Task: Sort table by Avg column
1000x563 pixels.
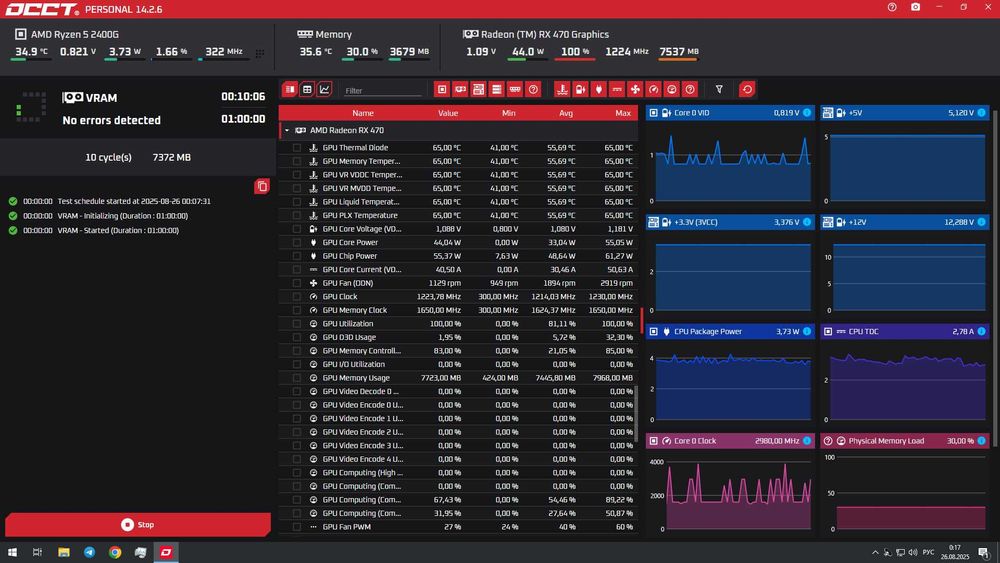Action: pyautogui.click(x=566, y=113)
